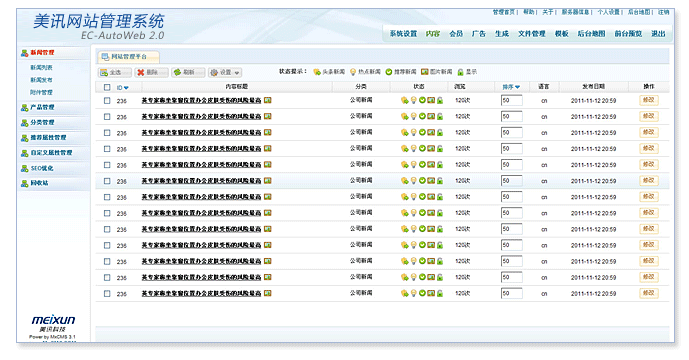The height and width of the screenshot is (360, 689).
Task: Tick the second row's checkbox
Action: tap(107, 116)
